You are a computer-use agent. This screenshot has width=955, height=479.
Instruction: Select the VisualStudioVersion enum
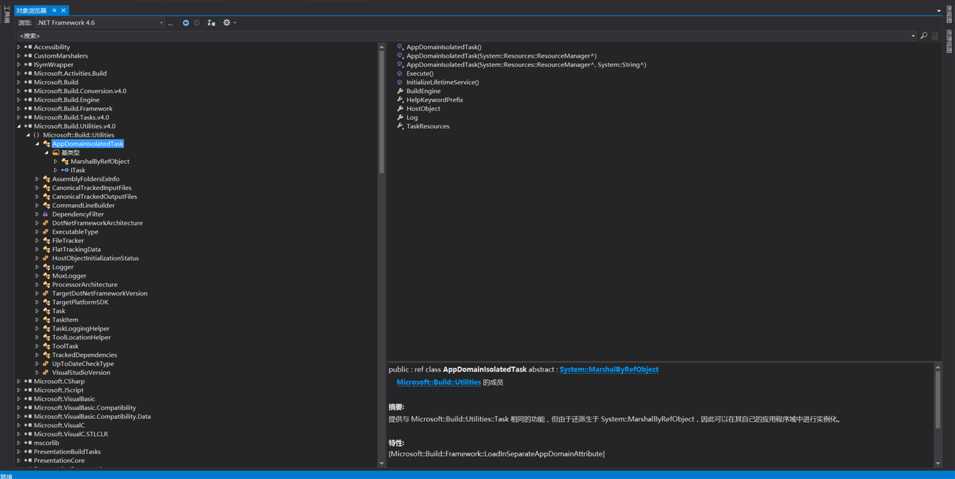tap(81, 372)
